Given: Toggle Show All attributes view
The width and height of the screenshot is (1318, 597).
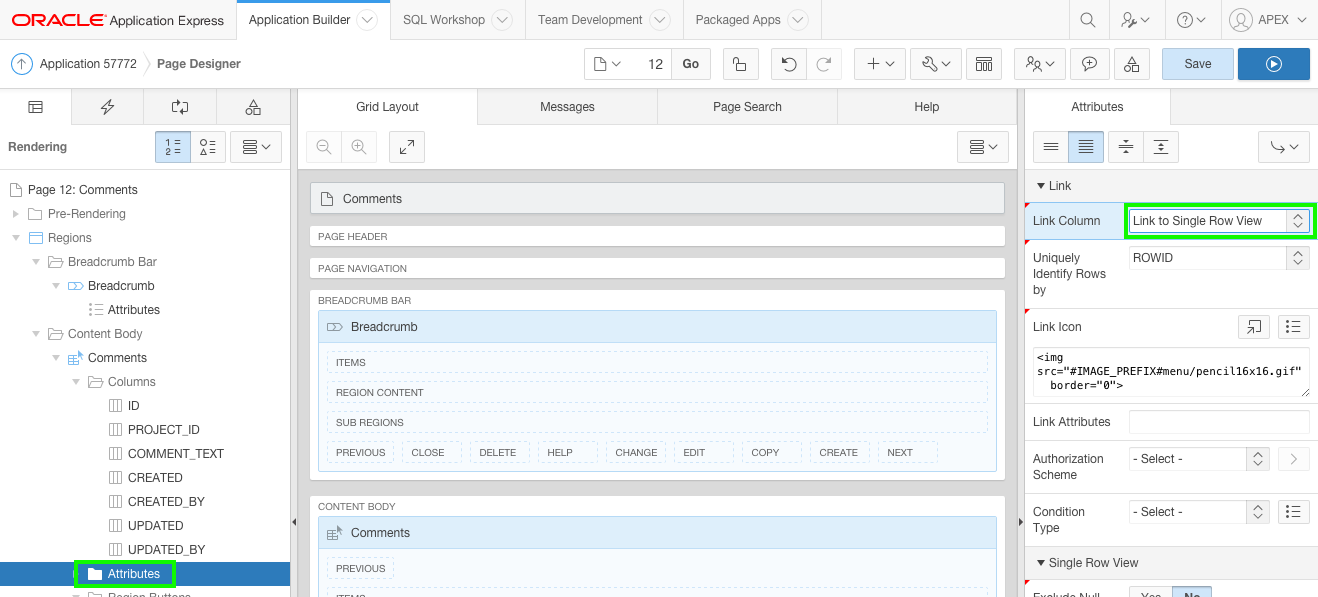Looking at the screenshot, I should pos(1086,147).
